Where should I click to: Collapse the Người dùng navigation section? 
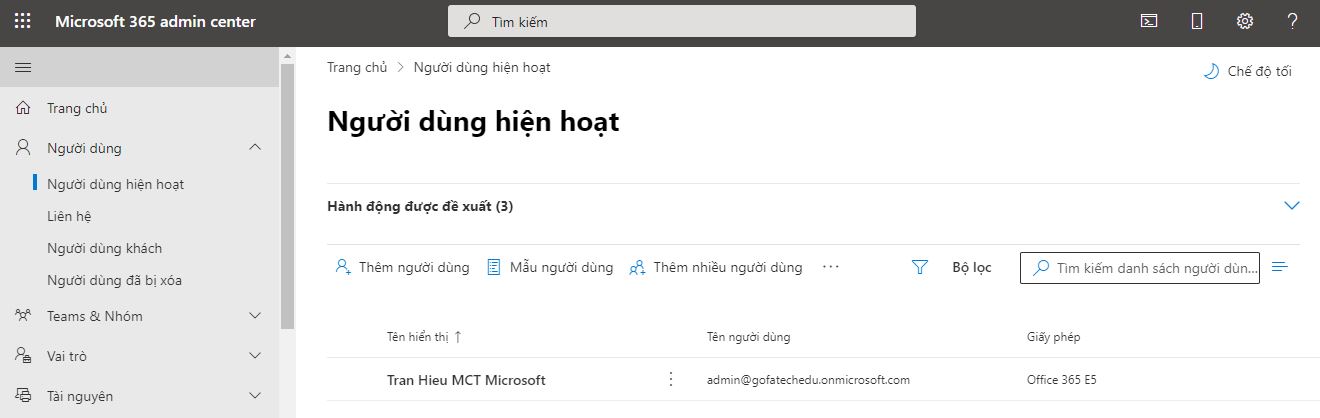[x=255, y=148]
